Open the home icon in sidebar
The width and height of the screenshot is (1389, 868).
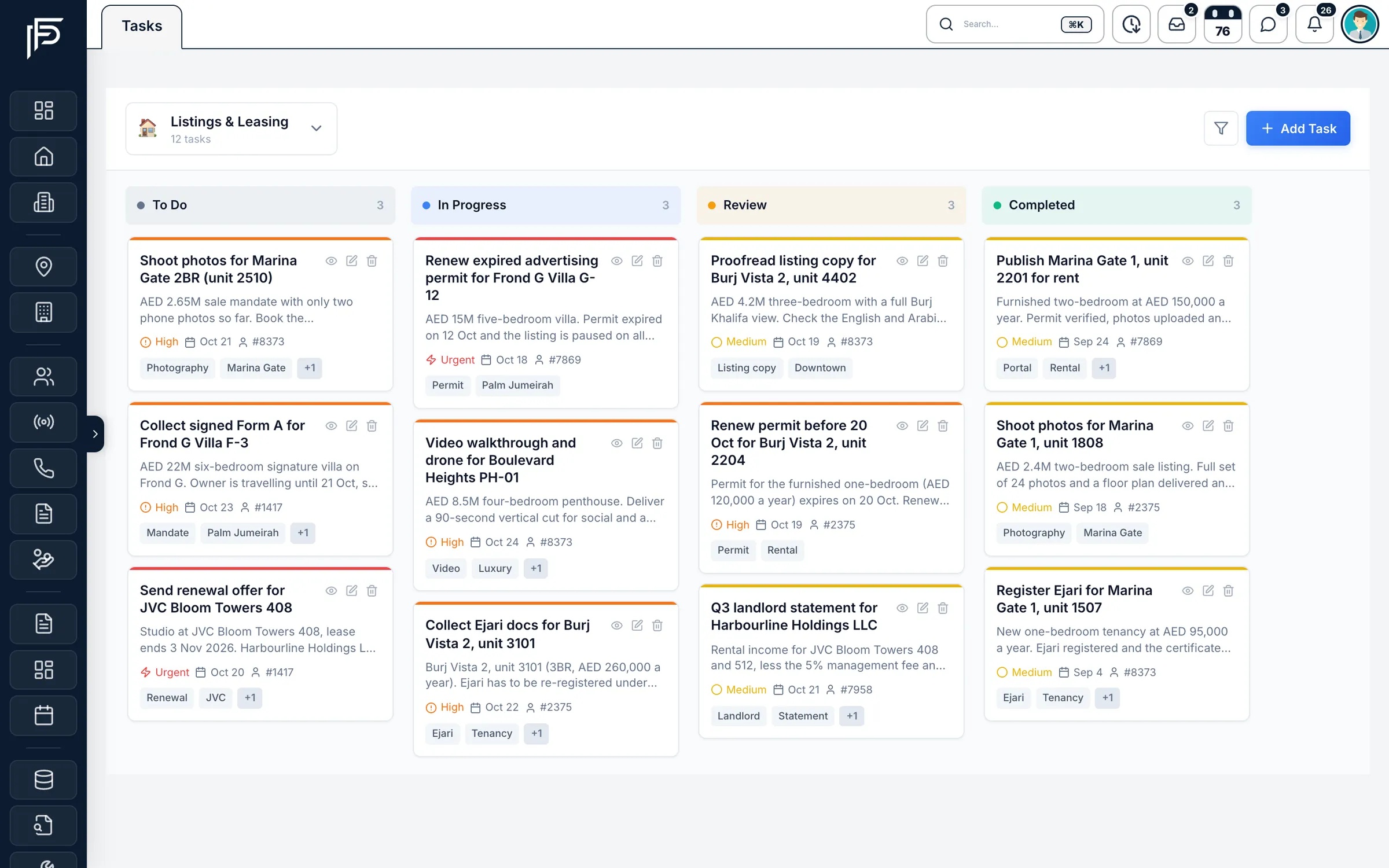43,156
